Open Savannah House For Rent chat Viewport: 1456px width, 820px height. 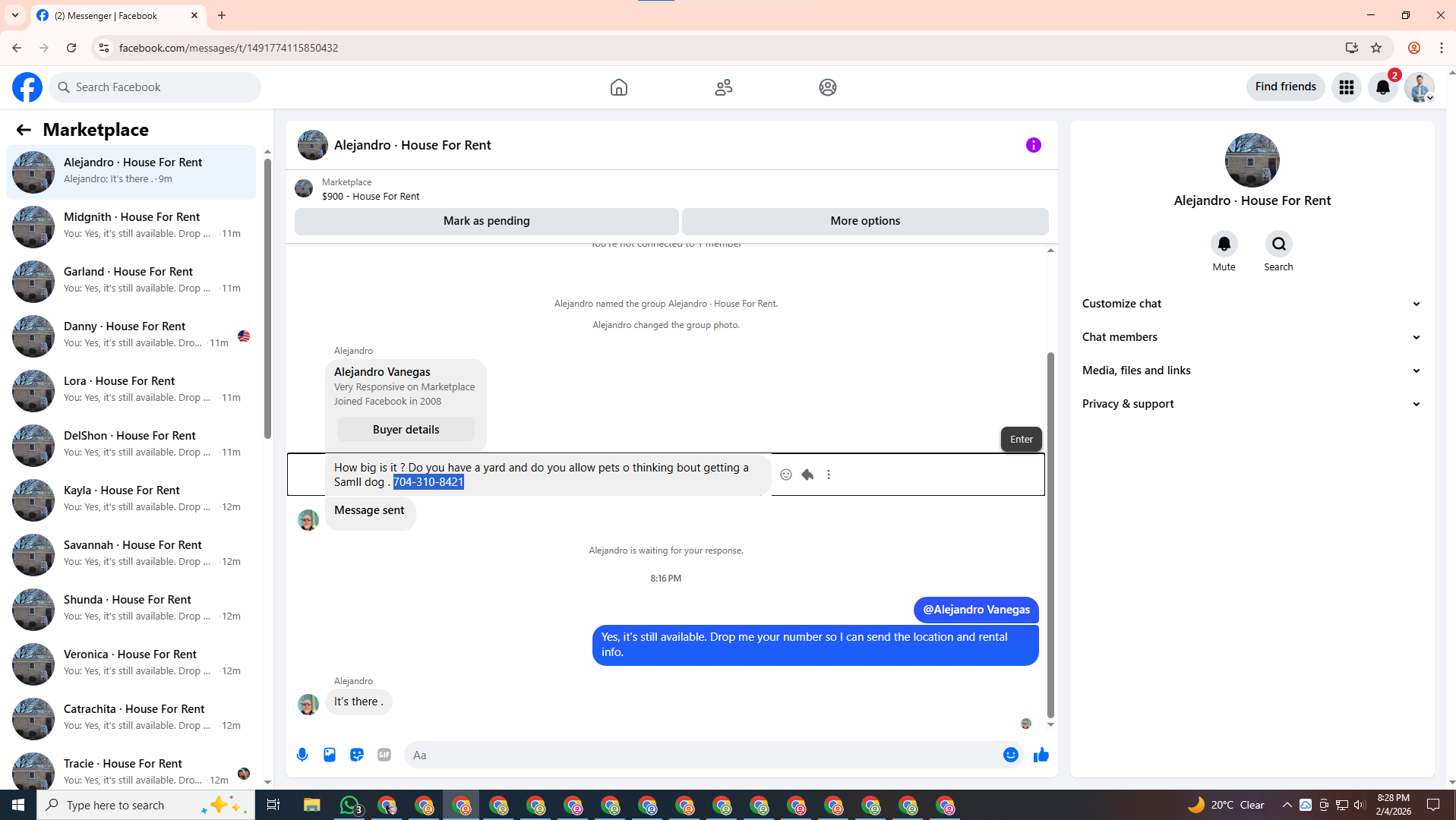(131, 554)
